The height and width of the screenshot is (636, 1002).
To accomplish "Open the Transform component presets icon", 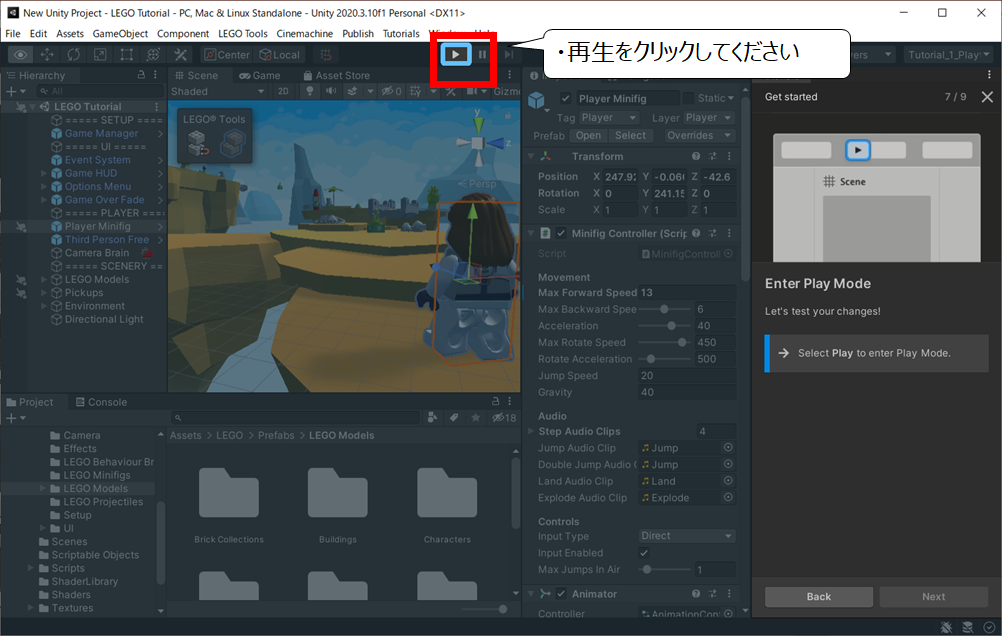I will (x=713, y=156).
